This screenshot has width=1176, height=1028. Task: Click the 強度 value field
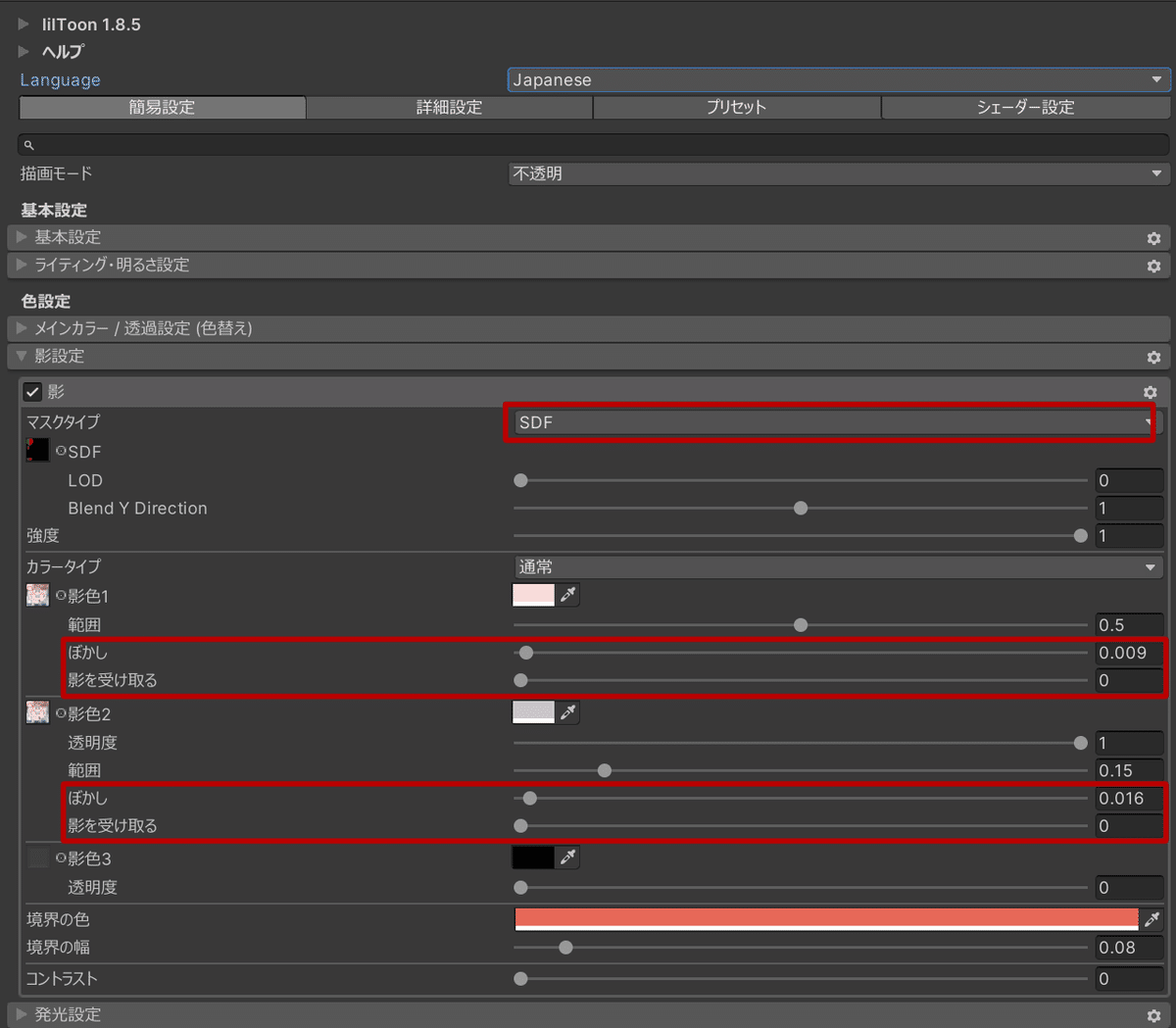tap(1129, 536)
